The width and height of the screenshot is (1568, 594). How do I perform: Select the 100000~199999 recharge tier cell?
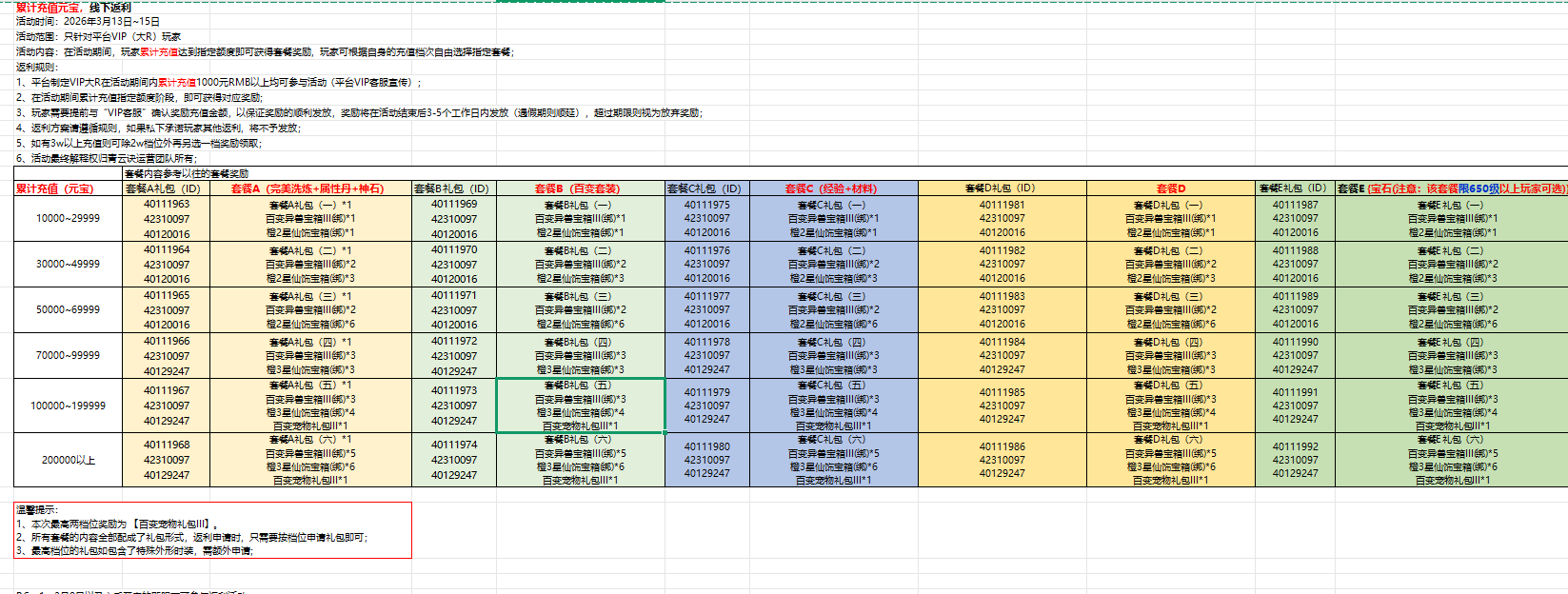pos(68,406)
